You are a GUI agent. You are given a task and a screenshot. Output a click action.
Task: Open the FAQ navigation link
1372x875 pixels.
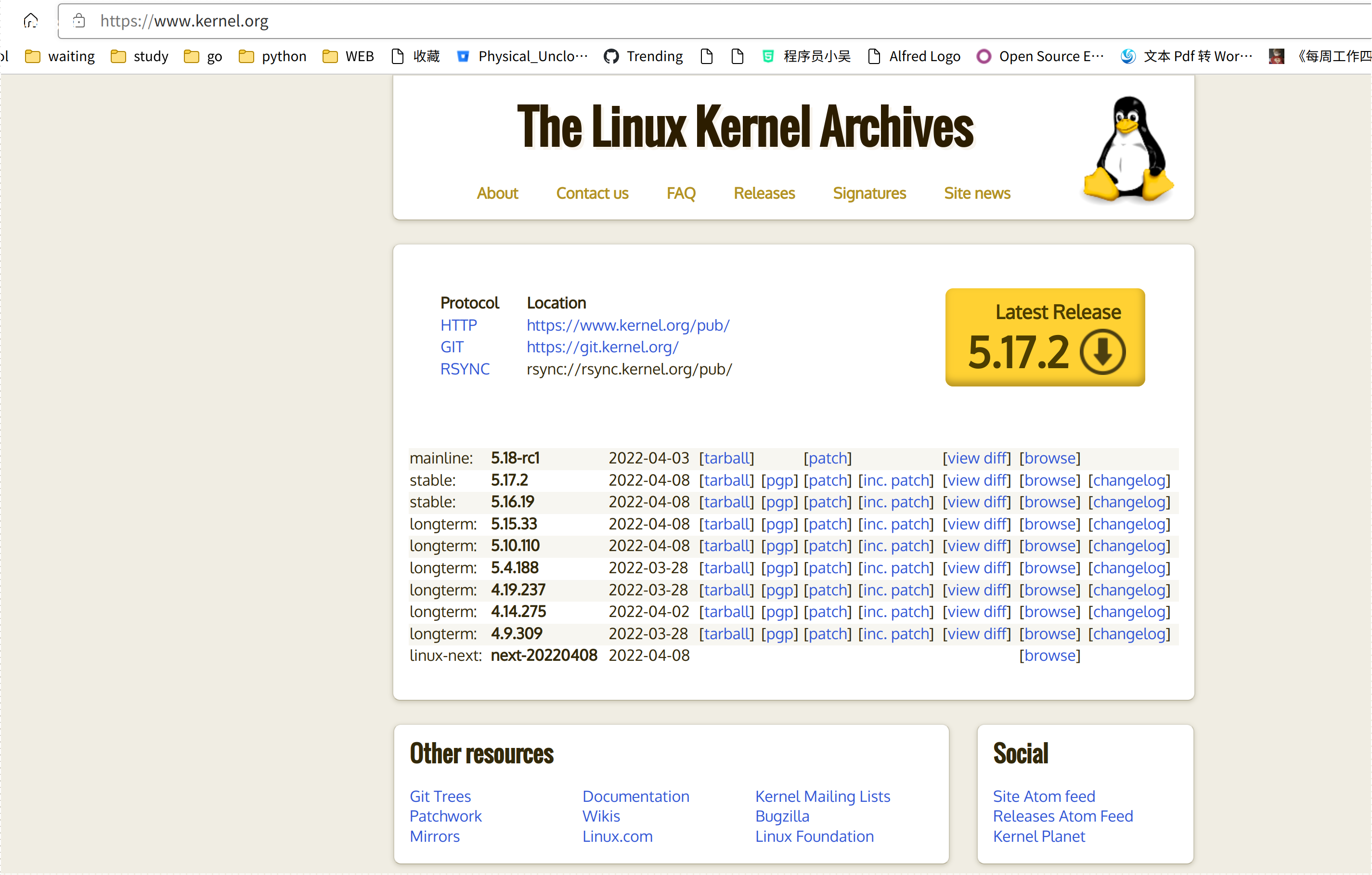[x=681, y=193]
